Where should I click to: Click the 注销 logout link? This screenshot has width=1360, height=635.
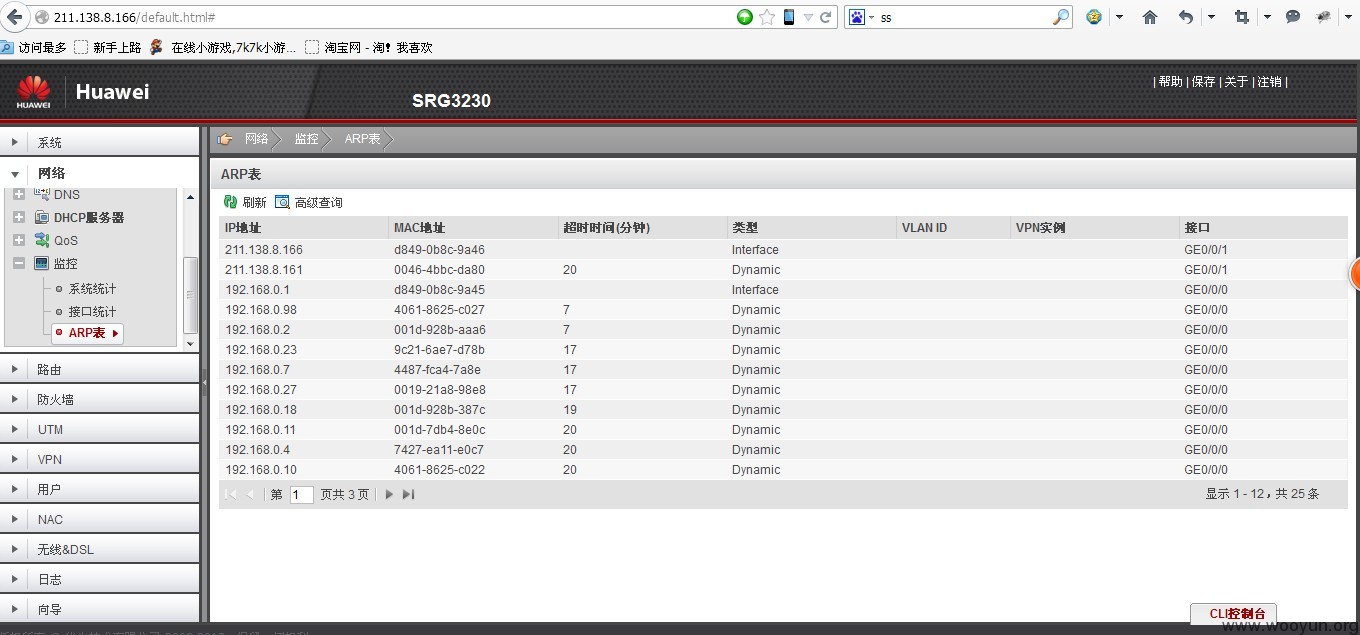(1269, 82)
